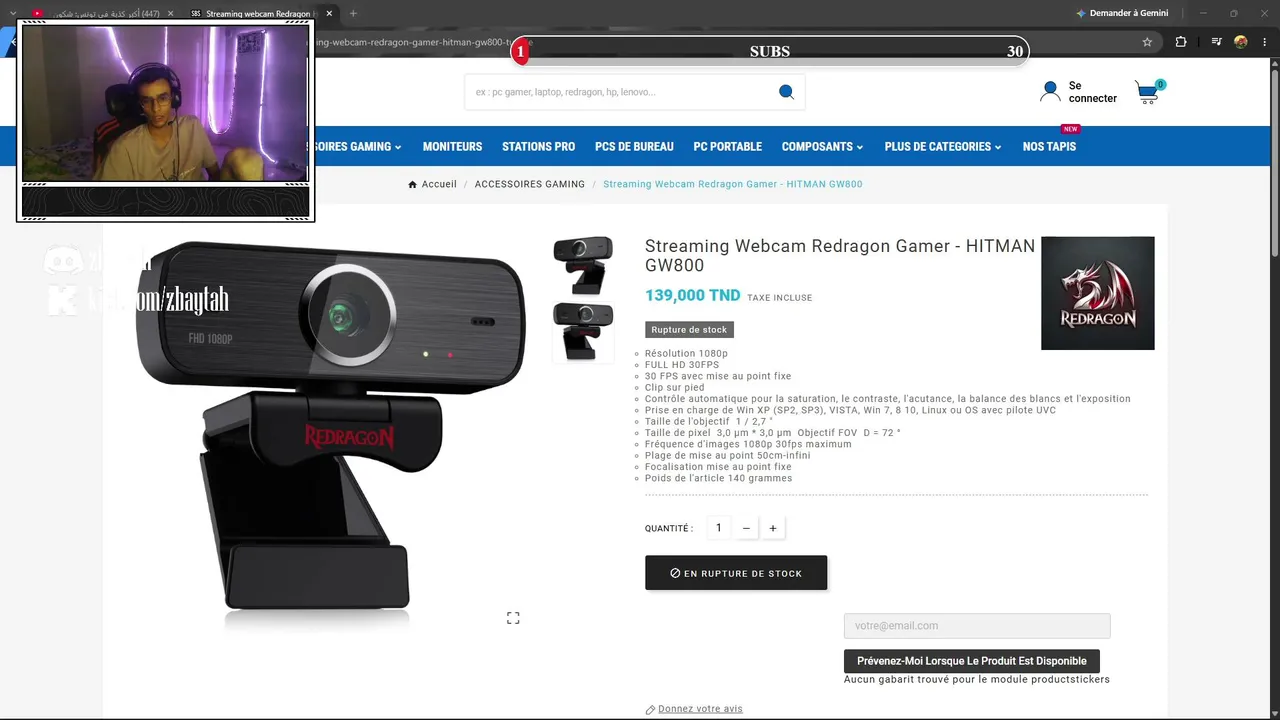Viewport: 1280px width, 720px height.
Task: Click the current-page breadcrumb Streaming Webcam Redragon Gamer
Action: tap(733, 184)
